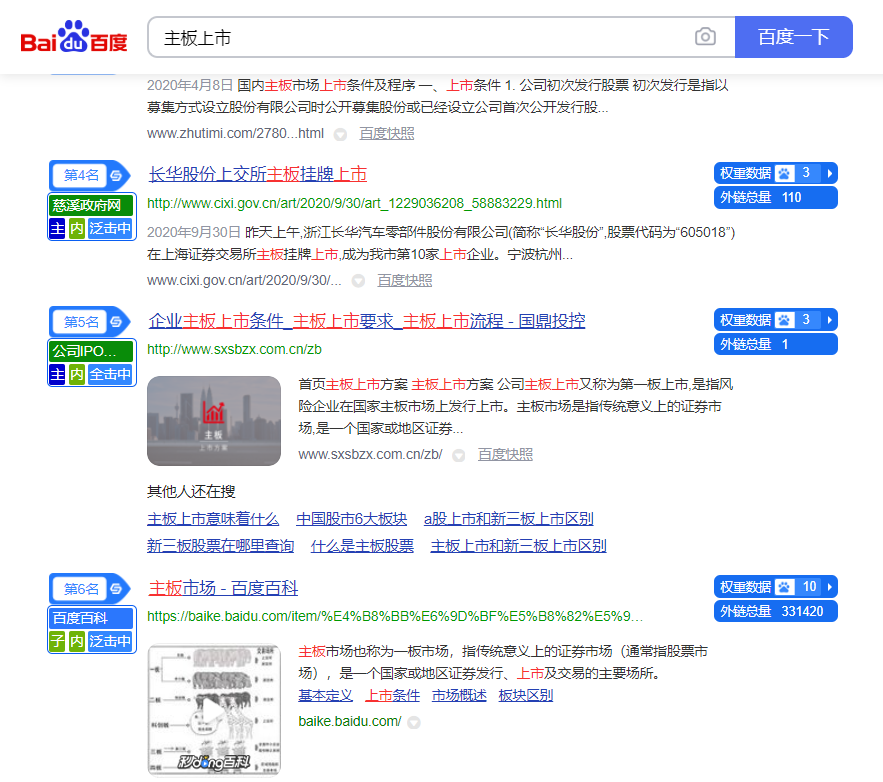Click 主 tag under 公司IPO...
Screen dimensions: 883x782
pos(57,374)
